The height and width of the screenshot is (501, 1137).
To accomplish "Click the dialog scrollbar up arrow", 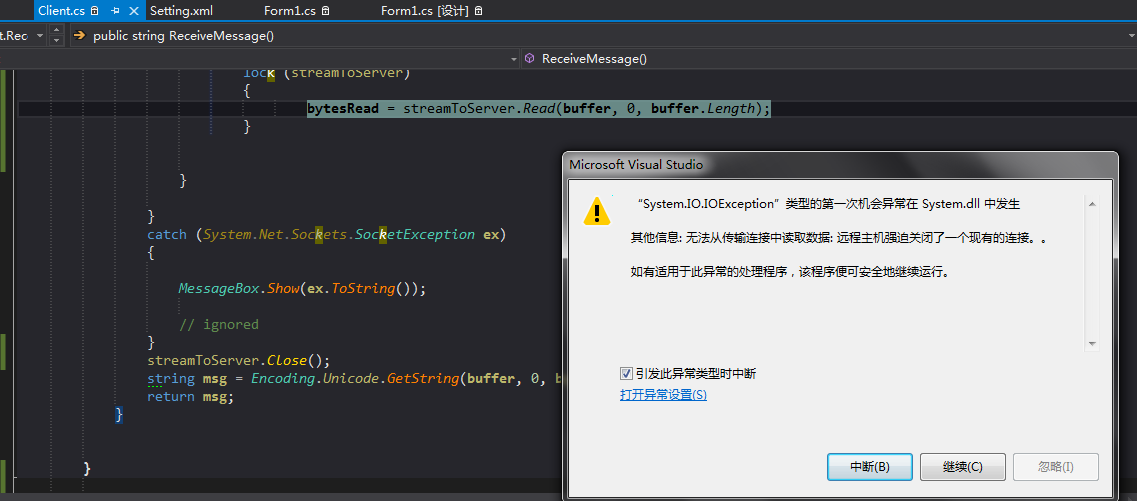I will [1093, 202].
